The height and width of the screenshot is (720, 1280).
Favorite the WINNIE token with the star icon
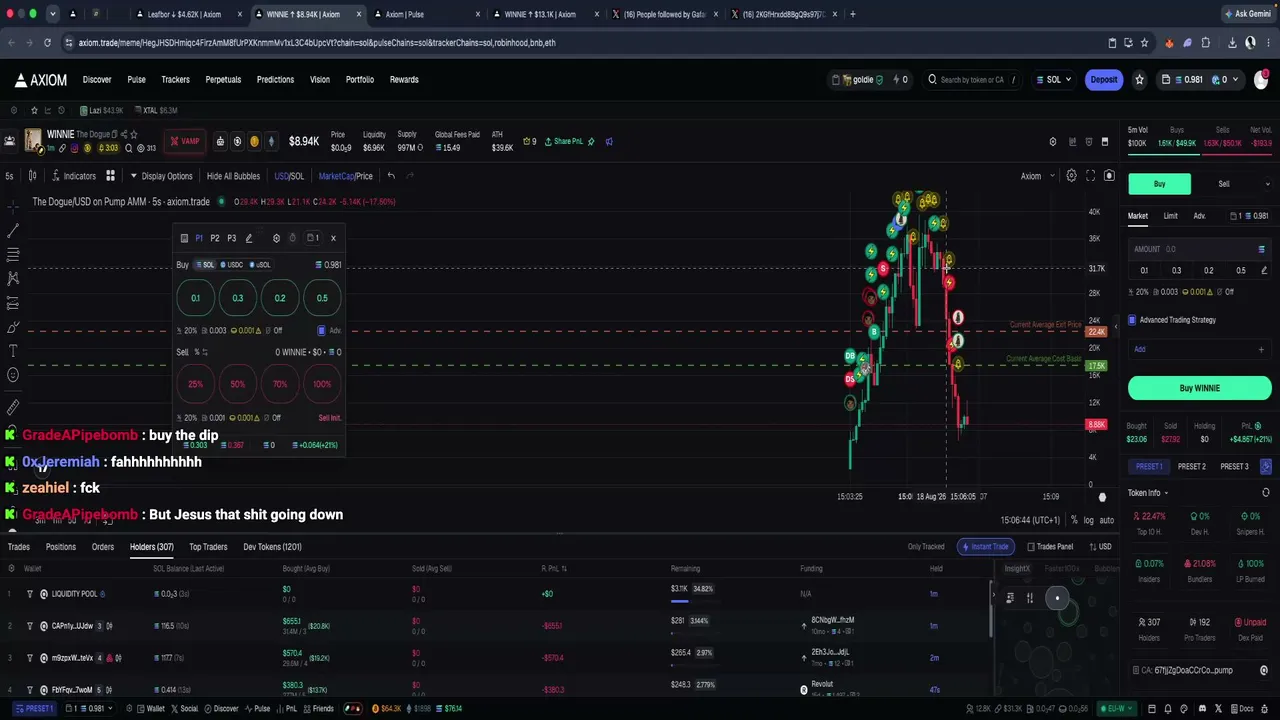(134, 134)
